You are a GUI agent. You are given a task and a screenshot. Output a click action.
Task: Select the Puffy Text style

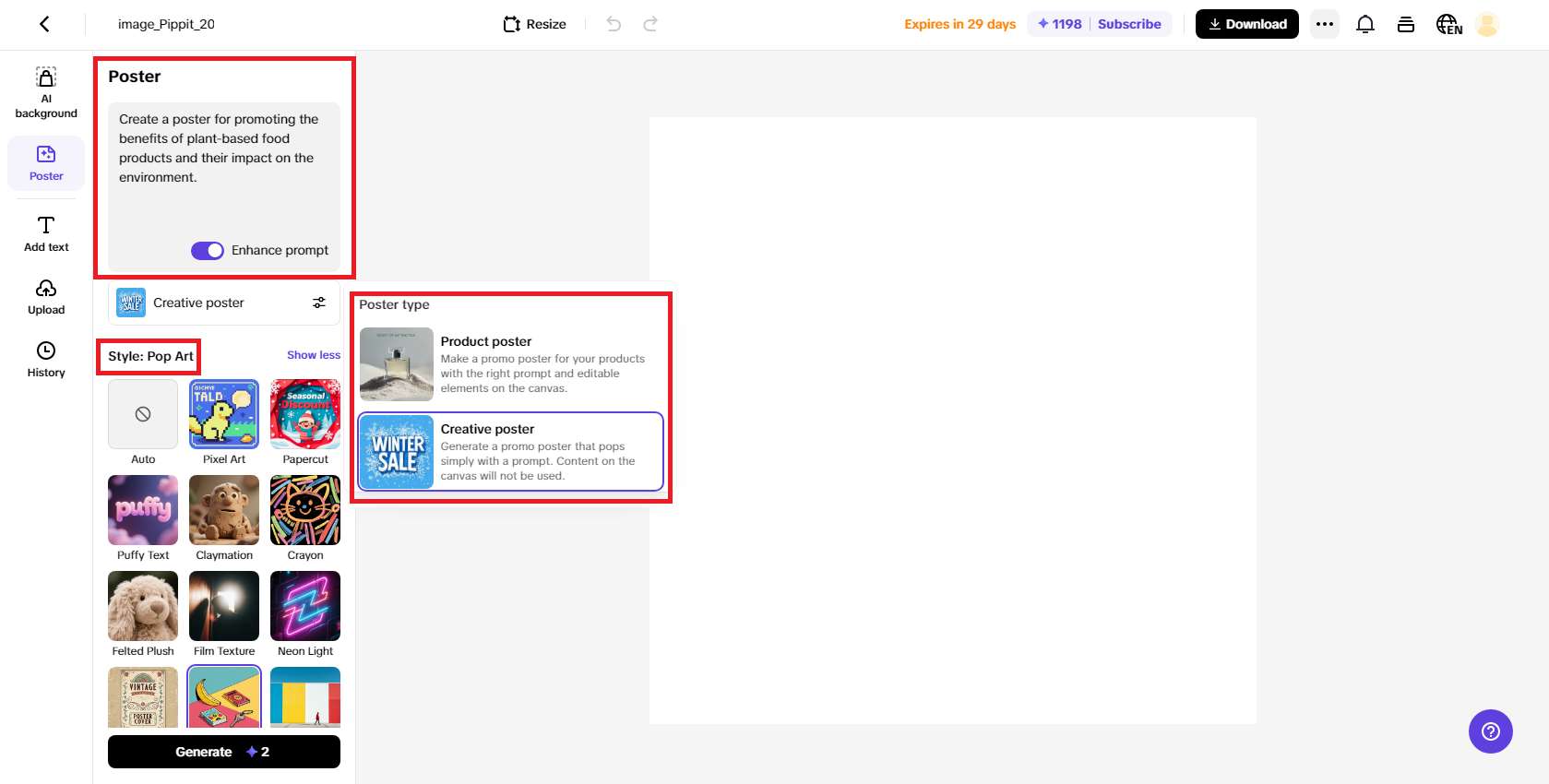[x=143, y=518]
